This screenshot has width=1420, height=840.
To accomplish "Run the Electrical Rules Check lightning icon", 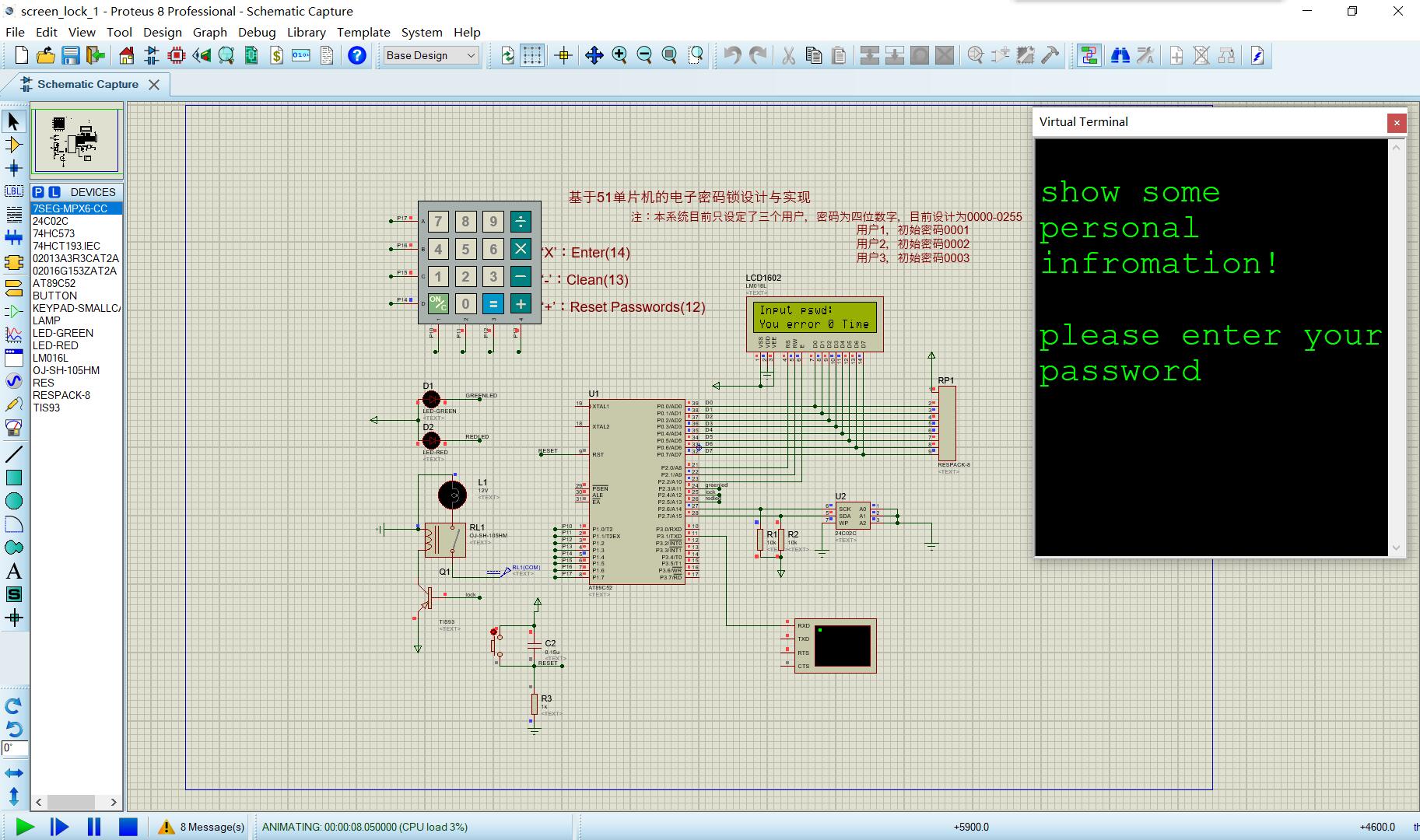I will [1257, 55].
